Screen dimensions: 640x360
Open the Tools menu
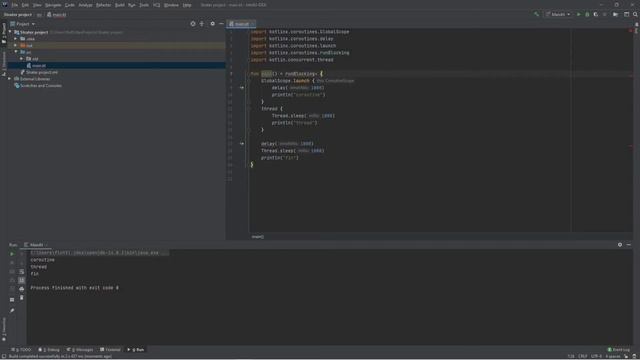144,5
